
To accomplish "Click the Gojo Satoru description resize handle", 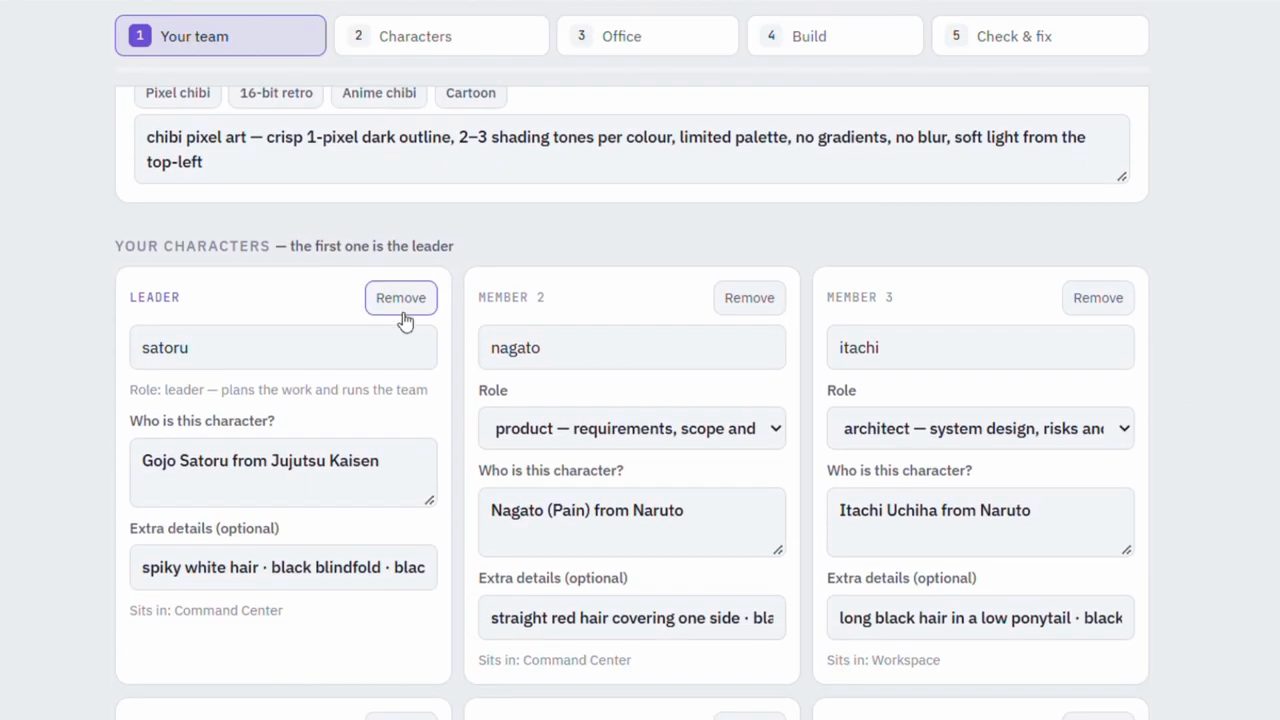I will pyautogui.click(x=430, y=500).
